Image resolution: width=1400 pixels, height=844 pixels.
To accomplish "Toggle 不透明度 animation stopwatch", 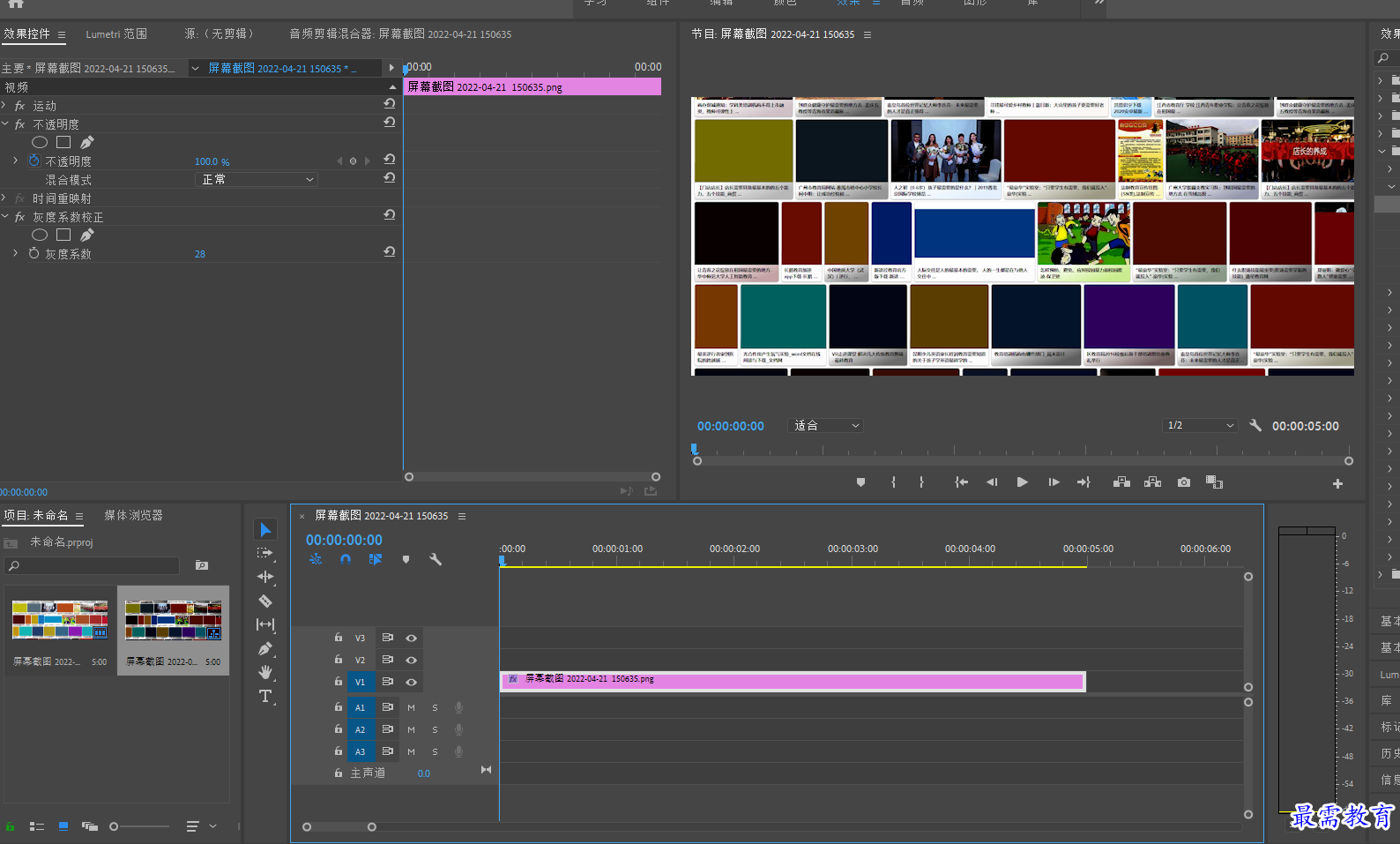I will point(34,161).
